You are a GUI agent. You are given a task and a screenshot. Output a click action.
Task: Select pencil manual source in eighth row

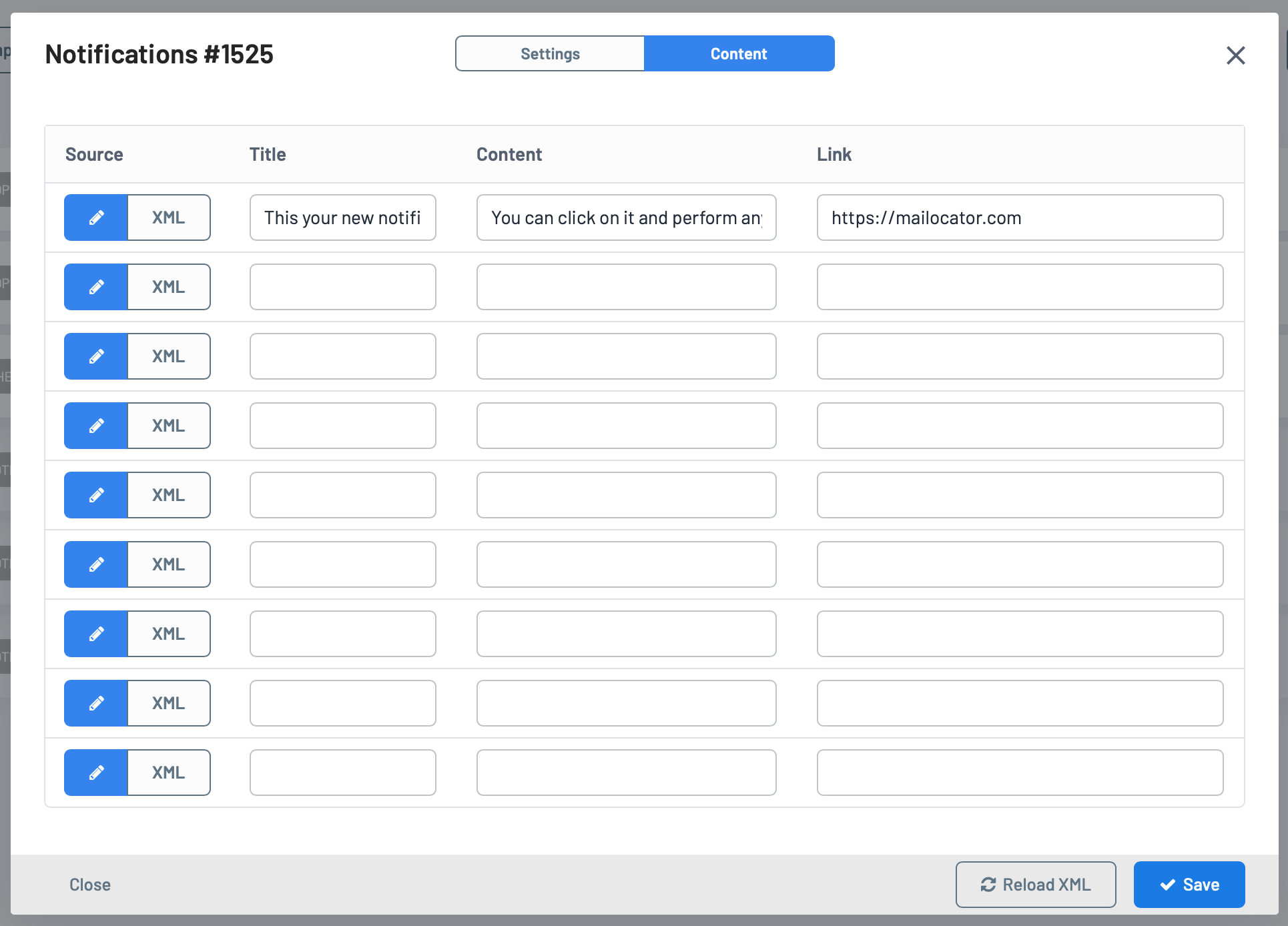[96, 703]
